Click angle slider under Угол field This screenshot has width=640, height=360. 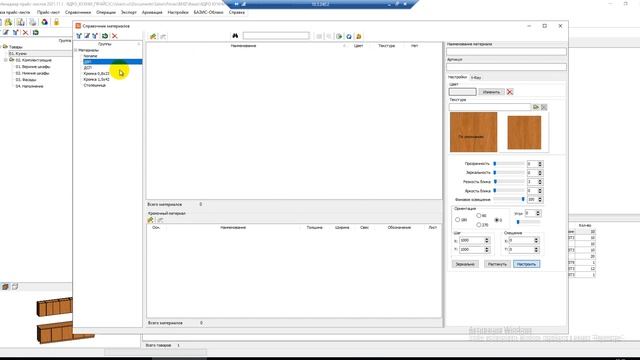[x=528, y=222]
